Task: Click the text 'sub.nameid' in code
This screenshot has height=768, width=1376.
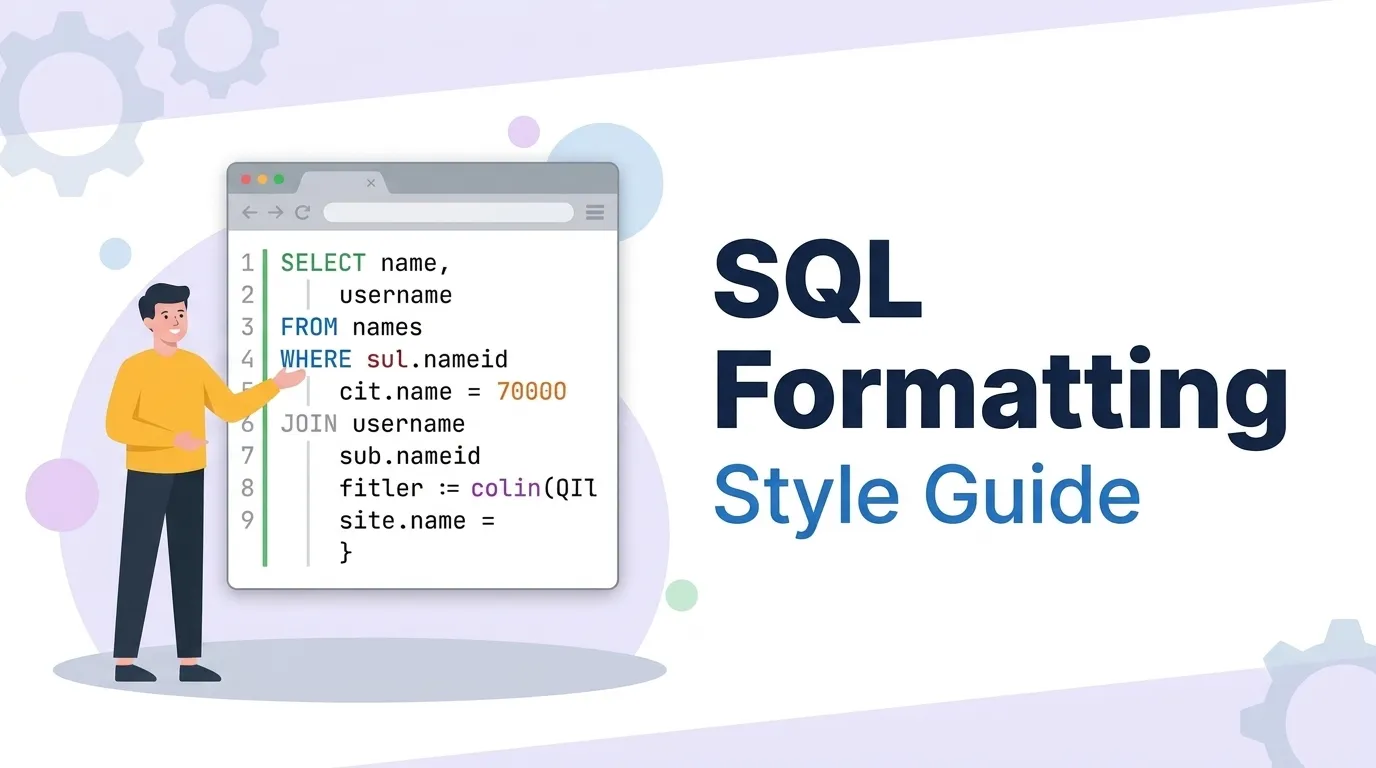Action: pyautogui.click(x=410, y=456)
